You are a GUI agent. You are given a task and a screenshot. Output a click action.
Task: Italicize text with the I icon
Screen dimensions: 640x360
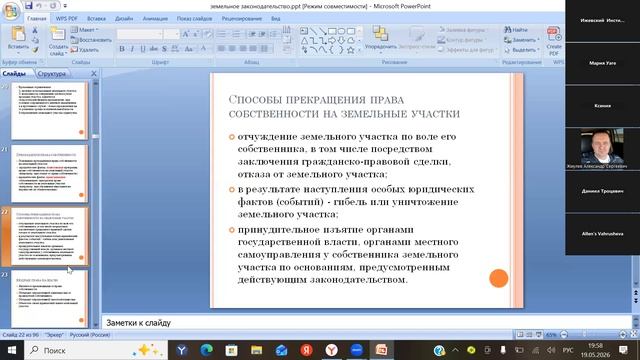pos(132,49)
